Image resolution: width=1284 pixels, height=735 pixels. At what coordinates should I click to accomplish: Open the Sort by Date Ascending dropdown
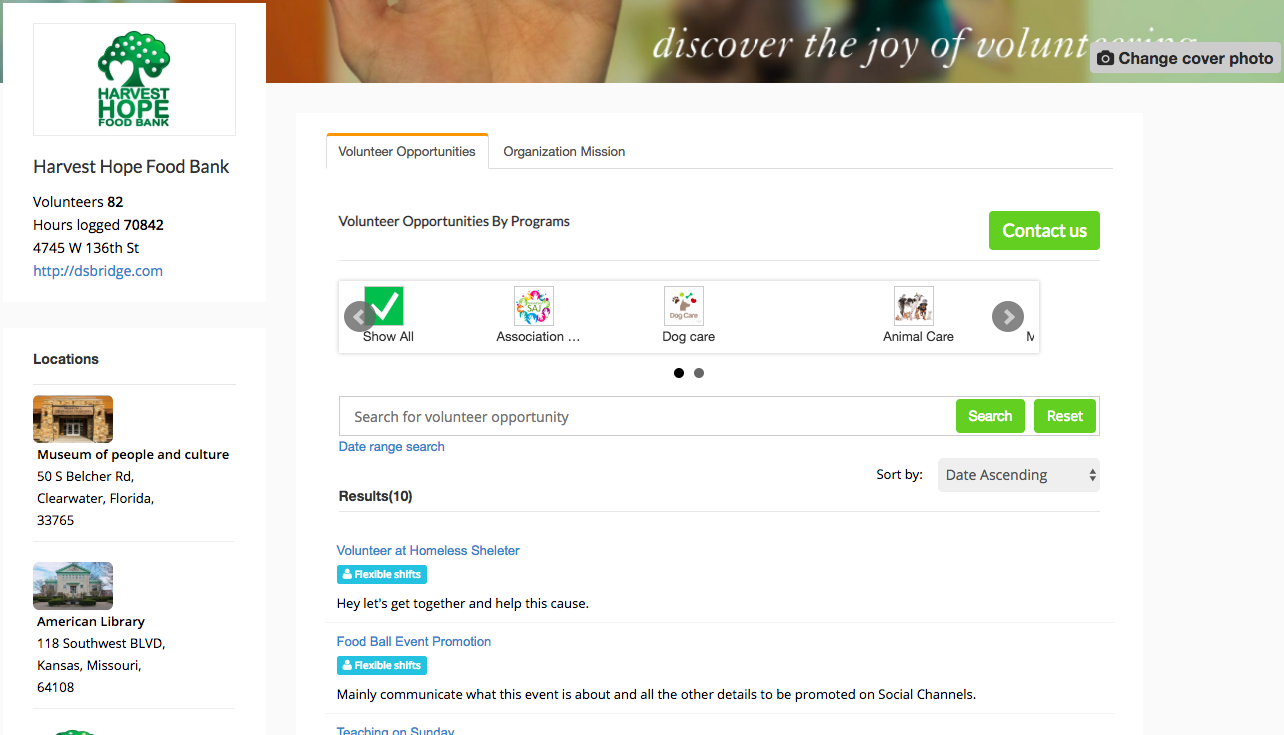pos(1018,475)
